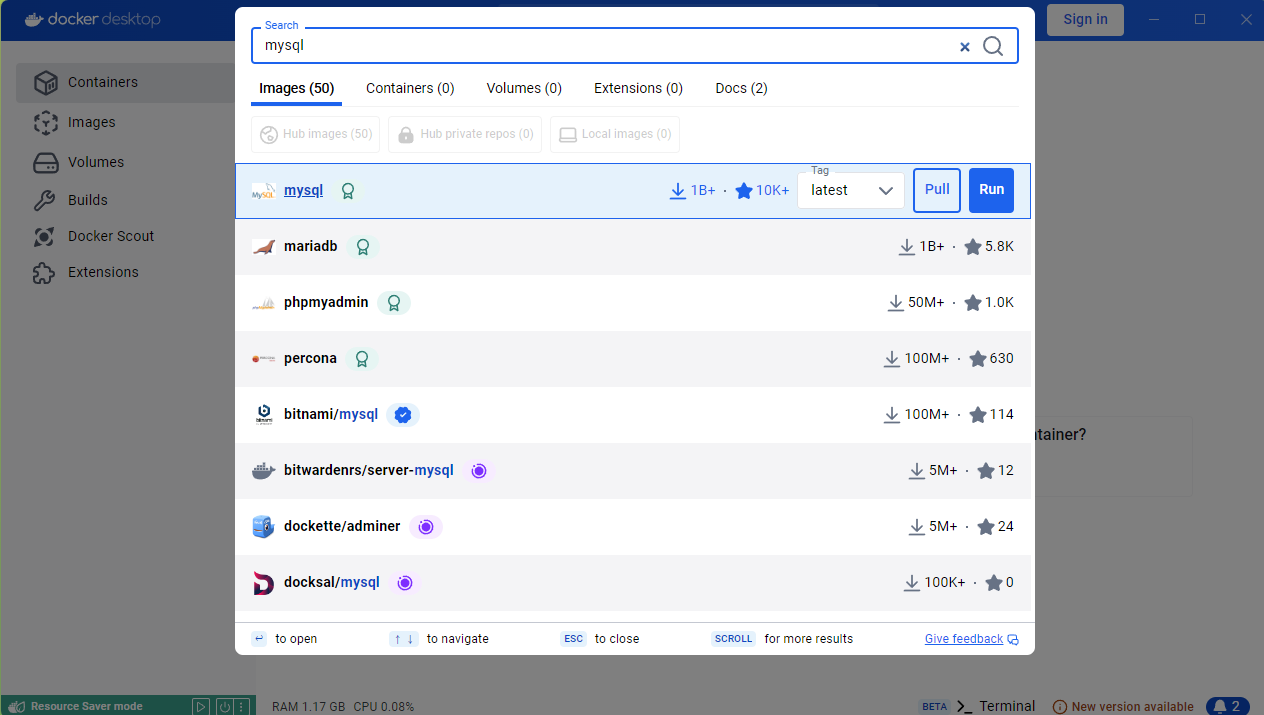Click the magnifier search icon
1264x715 pixels.
point(993,46)
